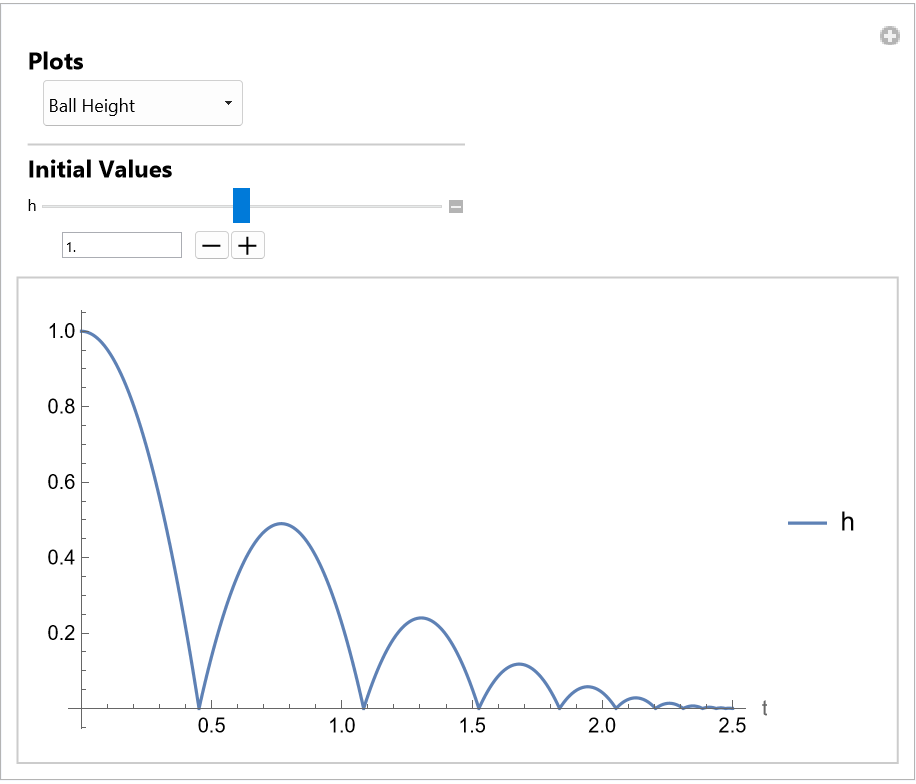
Task: Click the h label beside the slider
Action: 32,206
